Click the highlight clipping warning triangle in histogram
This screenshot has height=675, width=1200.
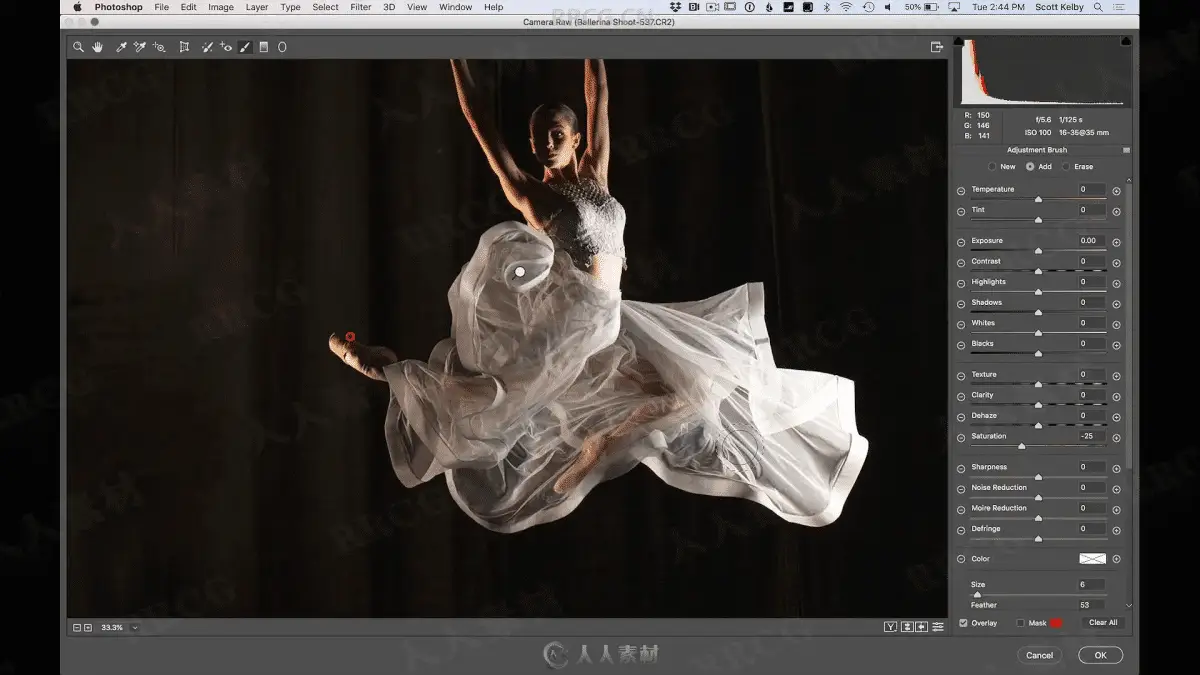(1128, 41)
